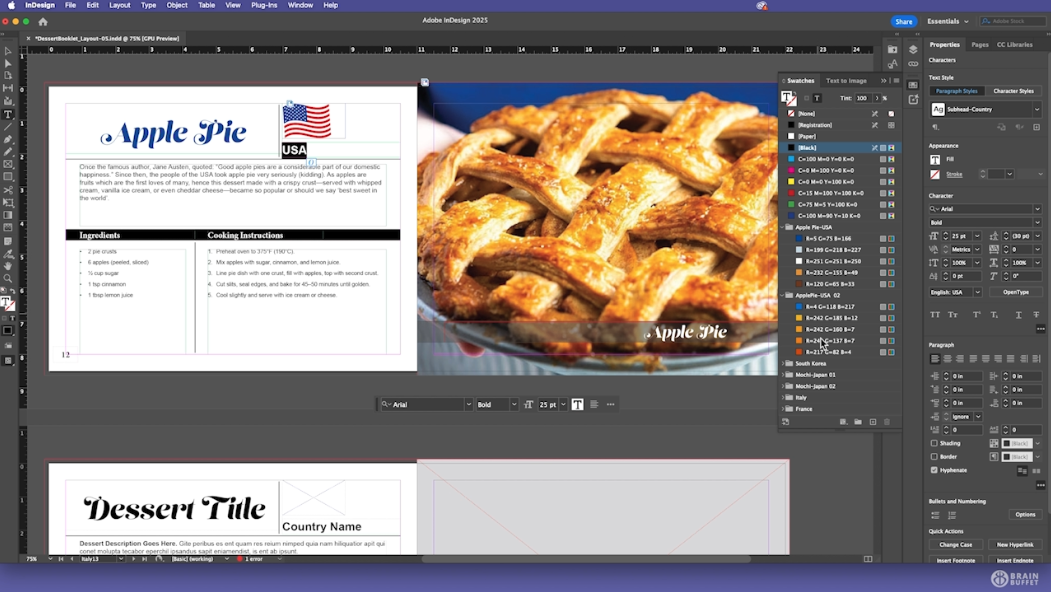This screenshot has width=1051, height=592.
Task: Collapse the ApplePie-USA 02 color group
Action: [782, 295]
